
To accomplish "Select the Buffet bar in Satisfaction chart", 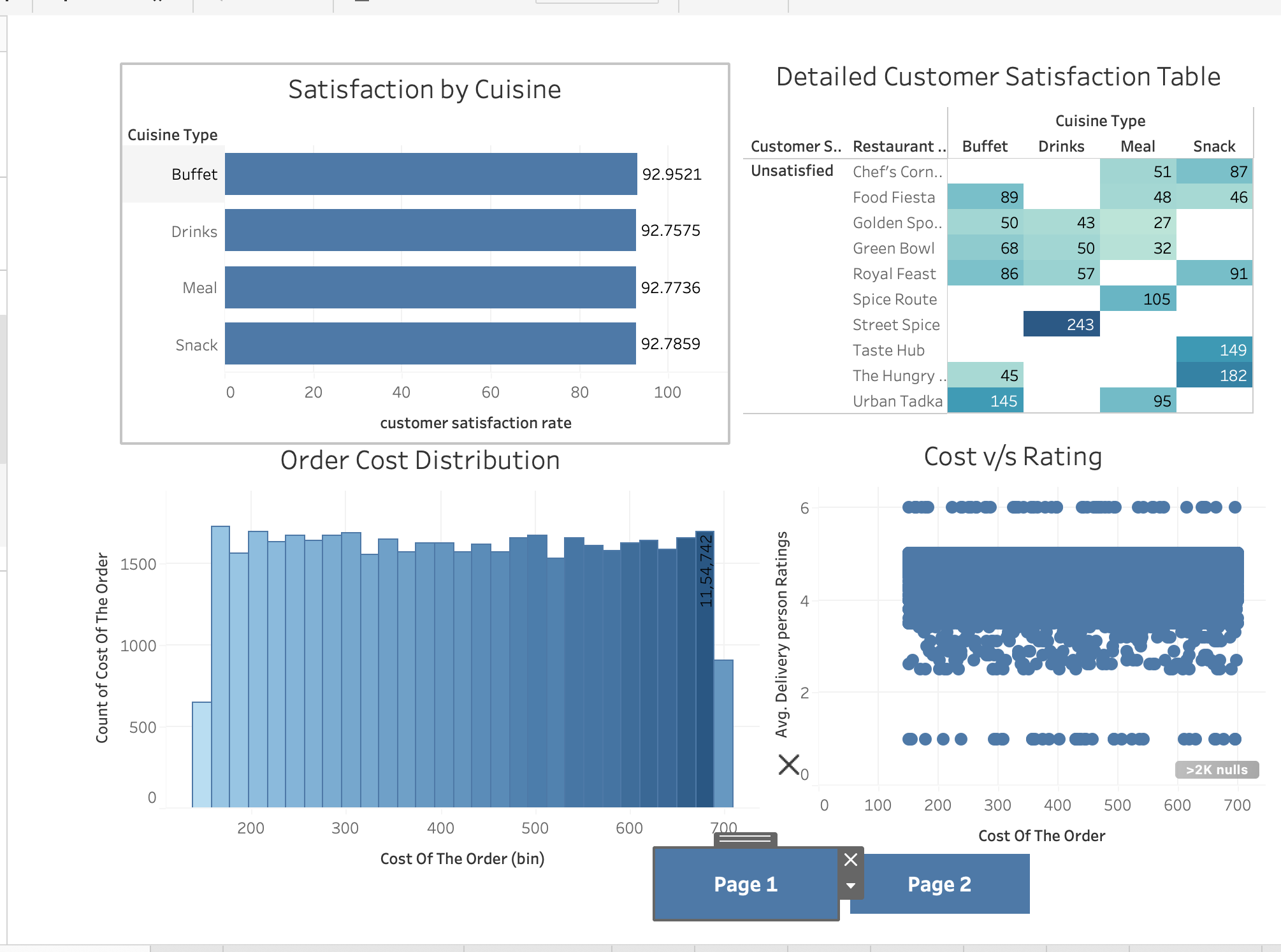I will (431, 174).
